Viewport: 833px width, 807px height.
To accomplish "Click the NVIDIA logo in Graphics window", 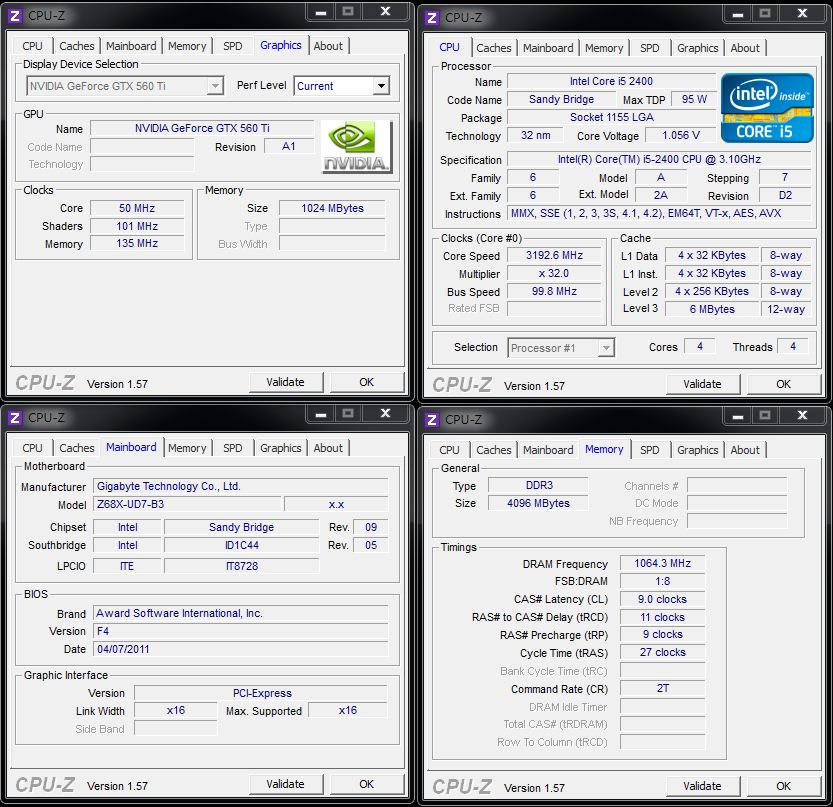I will coord(356,147).
